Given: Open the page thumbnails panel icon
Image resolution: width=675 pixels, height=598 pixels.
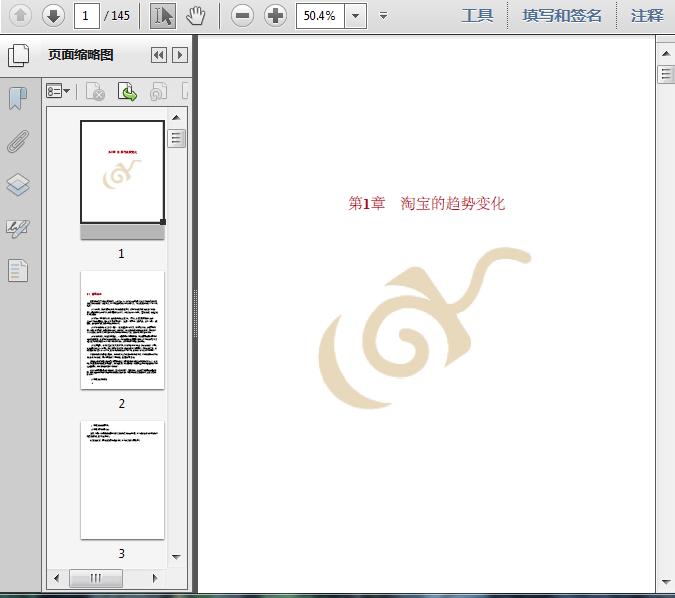Looking at the screenshot, I should (18, 55).
